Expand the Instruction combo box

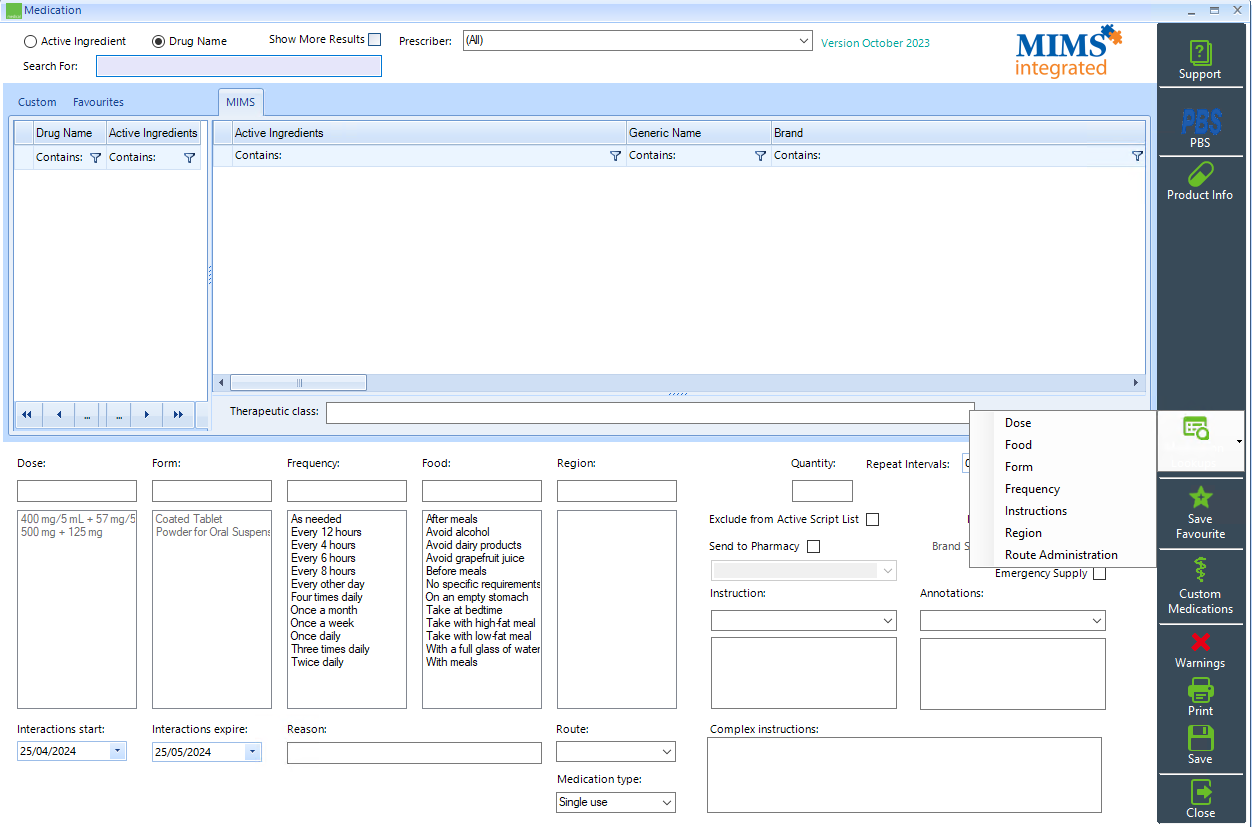(888, 621)
